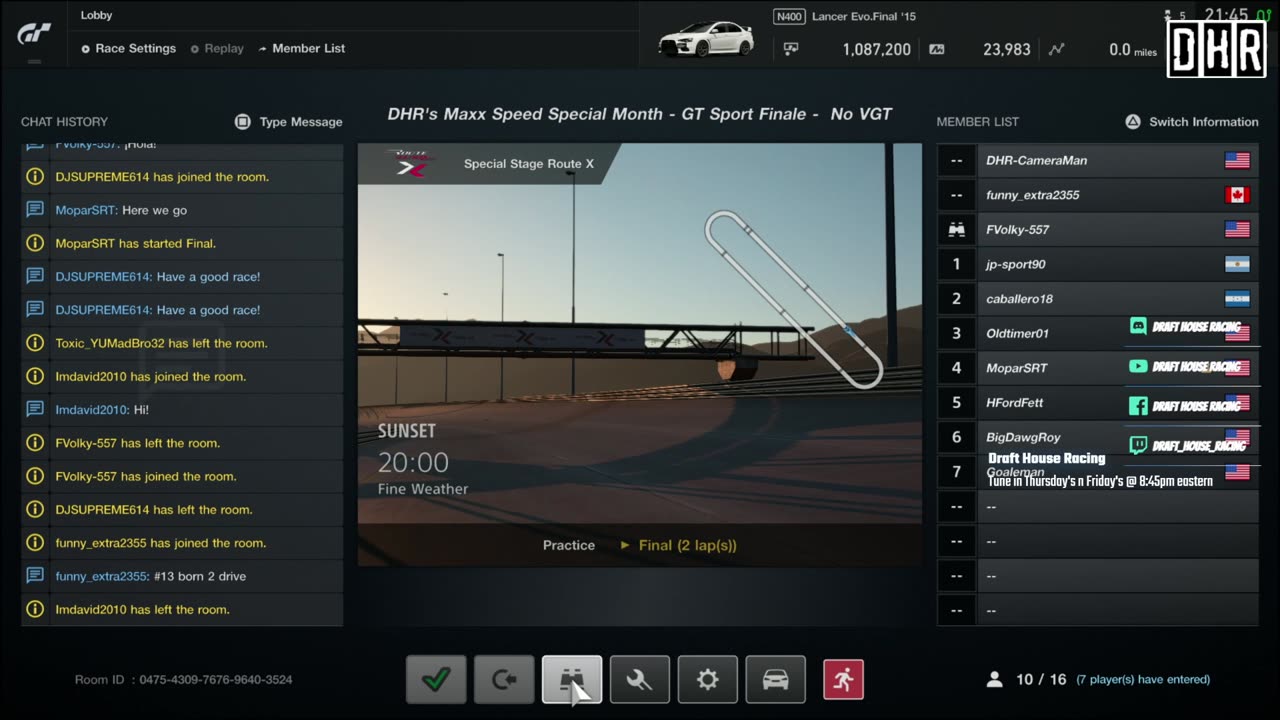Select member row HFordFett

(x=1098, y=403)
